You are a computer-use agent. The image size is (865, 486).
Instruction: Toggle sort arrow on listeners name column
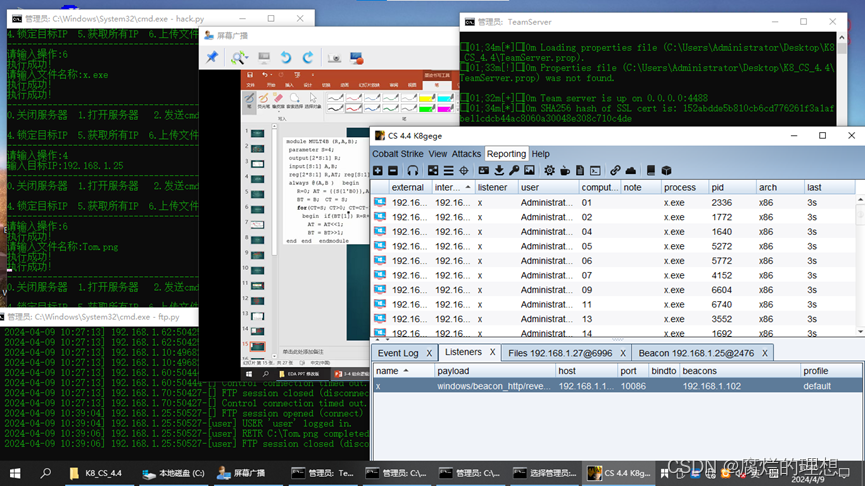(x=404, y=371)
